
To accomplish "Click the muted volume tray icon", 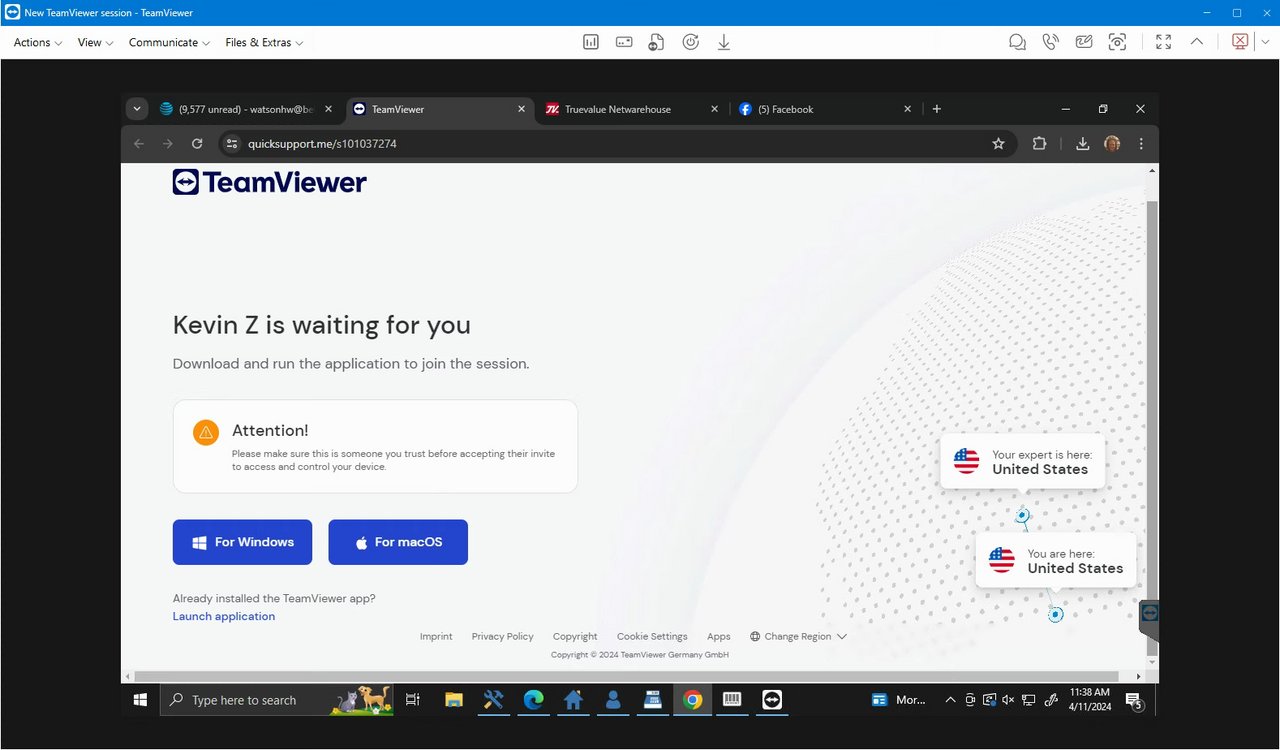I will pos(1008,700).
